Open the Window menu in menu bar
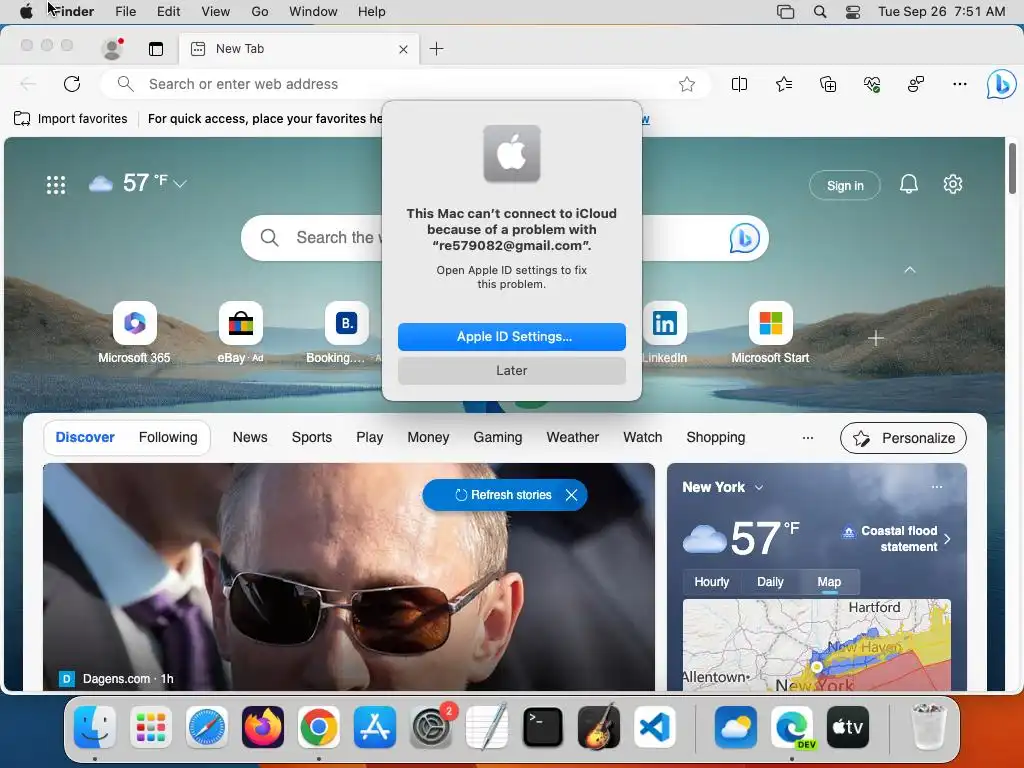 (x=313, y=12)
